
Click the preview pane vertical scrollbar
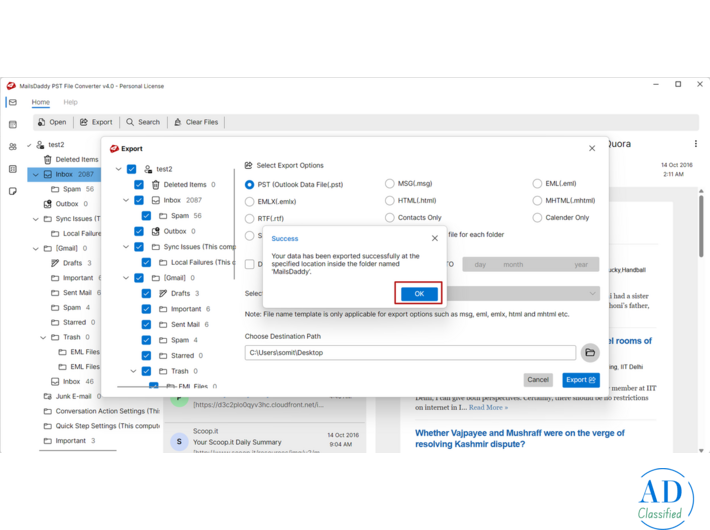[701, 226]
